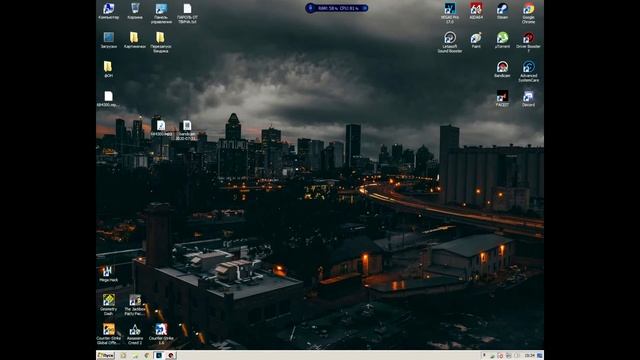Open the ПАРОЛЬ ОТ ТВИЧА text file
This screenshot has height=360, width=640.
(x=187, y=13)
